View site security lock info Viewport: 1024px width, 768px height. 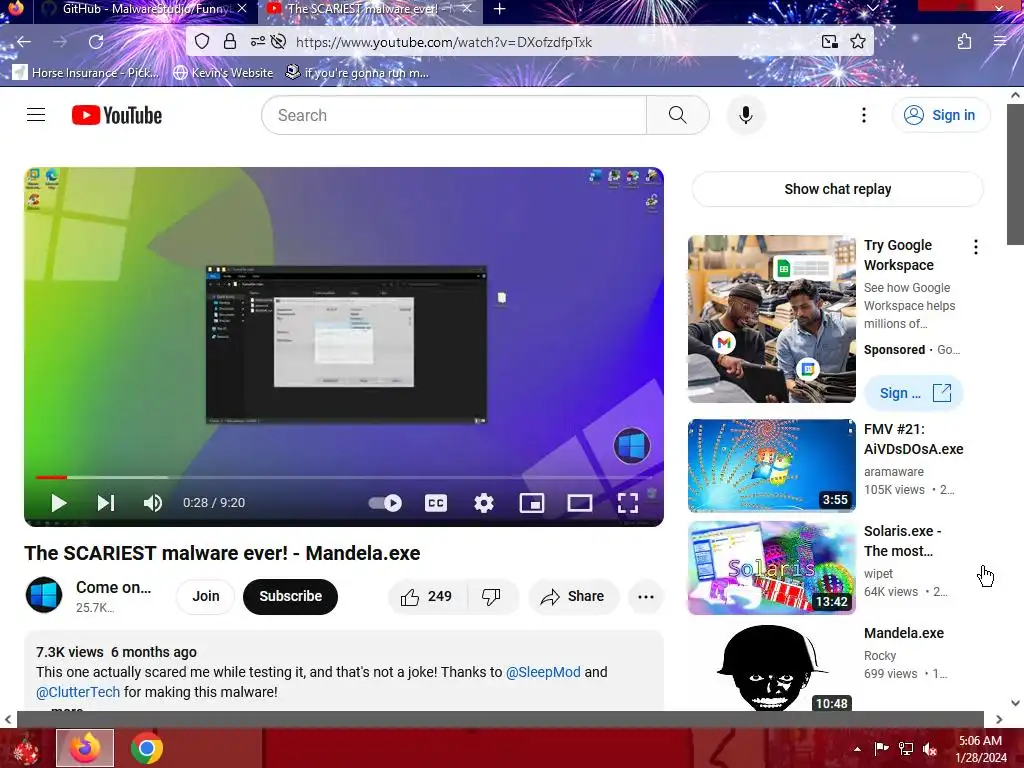[230, 42]
